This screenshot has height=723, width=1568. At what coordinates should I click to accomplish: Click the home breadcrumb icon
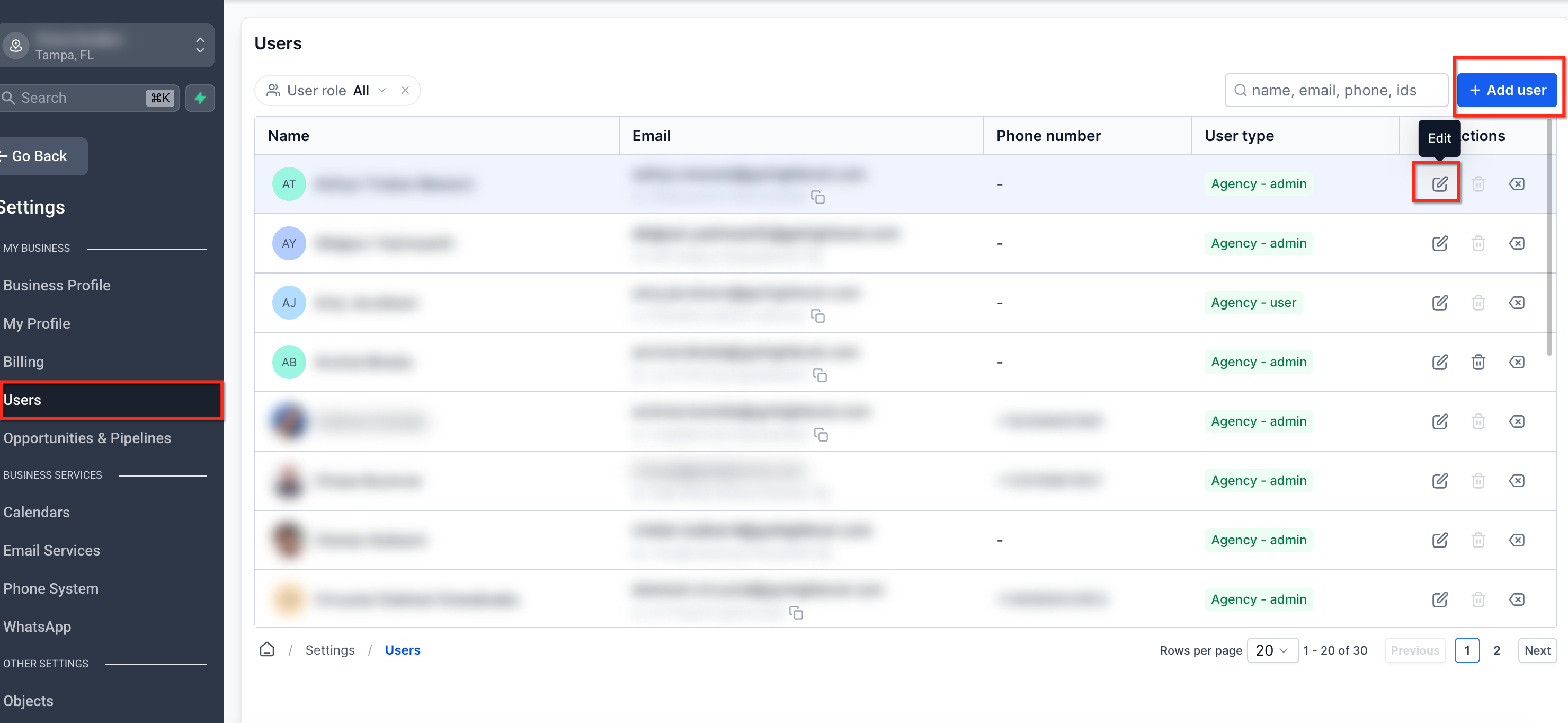click(266, 649)
